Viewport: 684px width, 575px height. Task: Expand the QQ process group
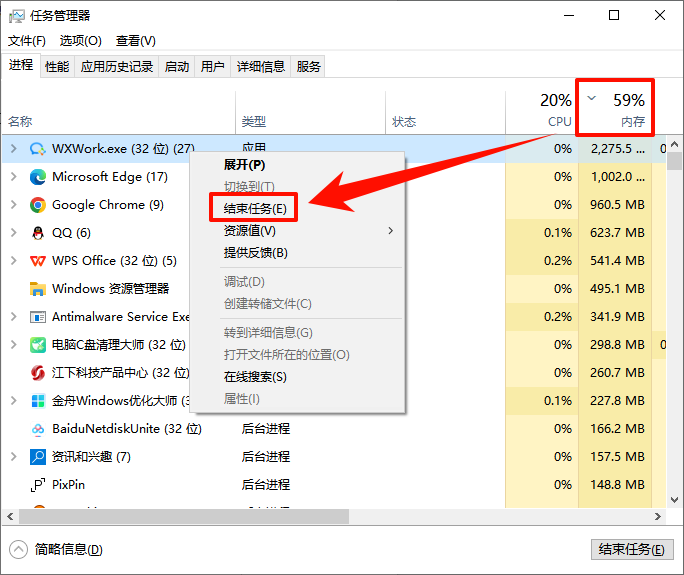14,233
